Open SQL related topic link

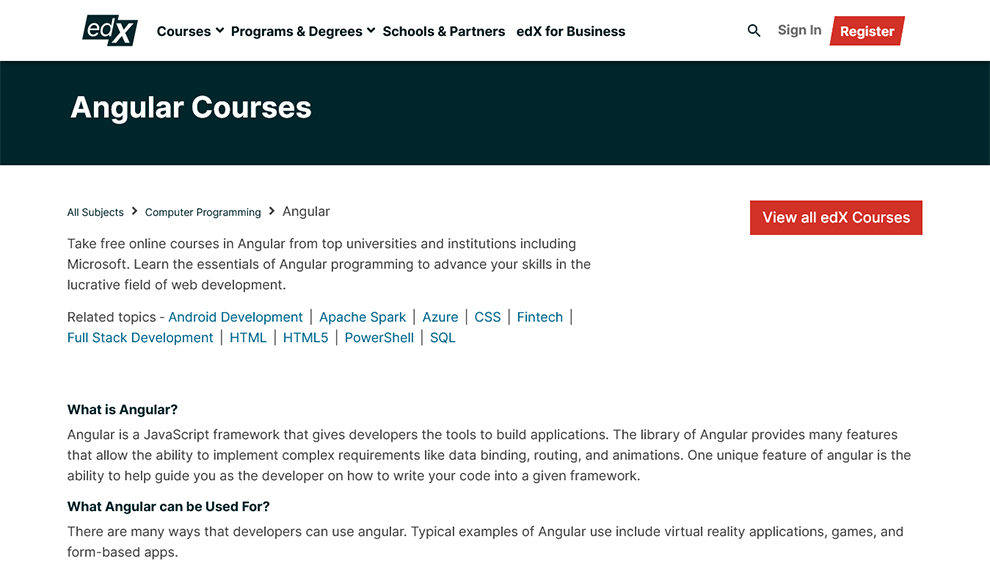(443, 338)
